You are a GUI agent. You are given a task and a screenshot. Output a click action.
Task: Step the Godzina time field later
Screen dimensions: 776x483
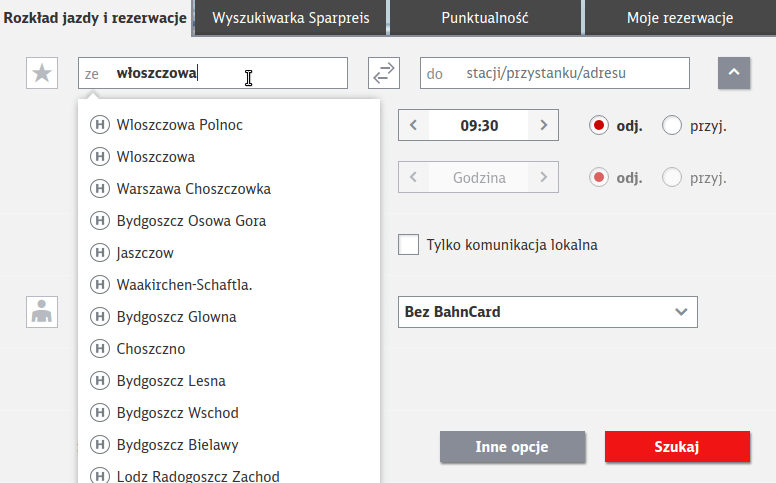543,177
